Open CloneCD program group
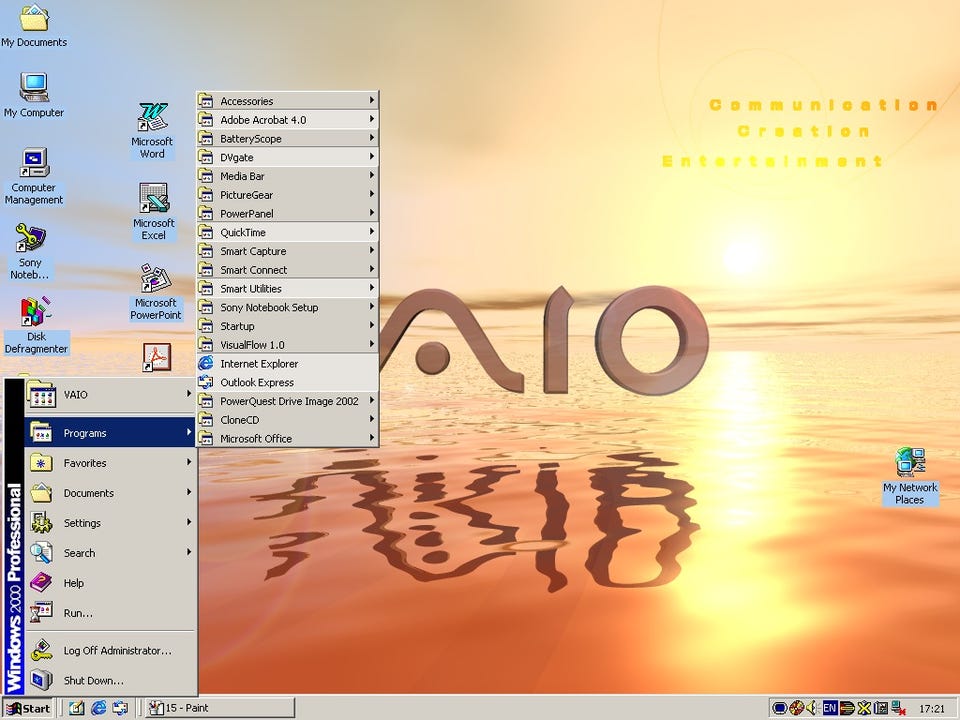960x720 pixels. [287, 420]
